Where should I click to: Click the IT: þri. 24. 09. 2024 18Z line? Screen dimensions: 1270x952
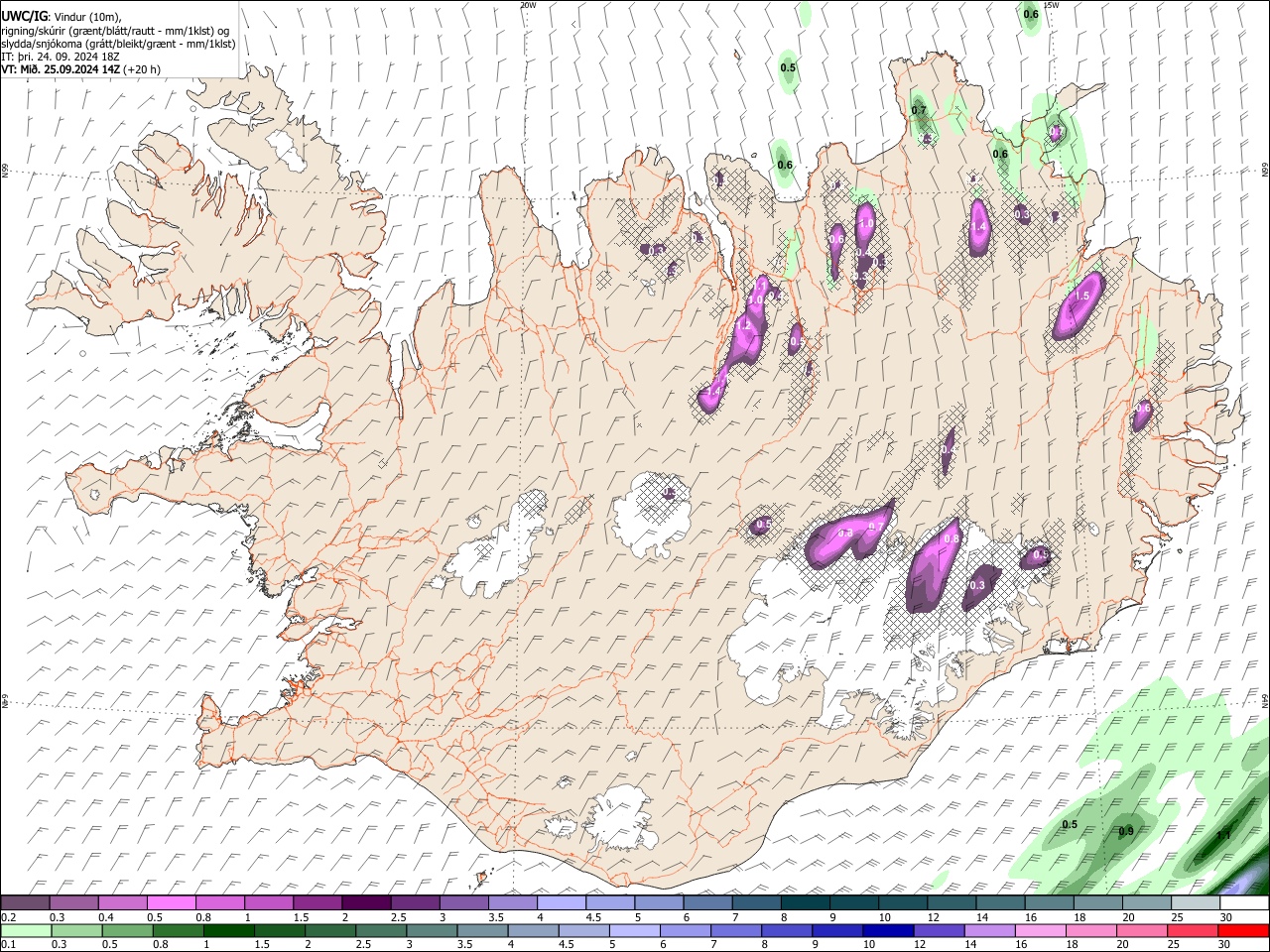60,57
